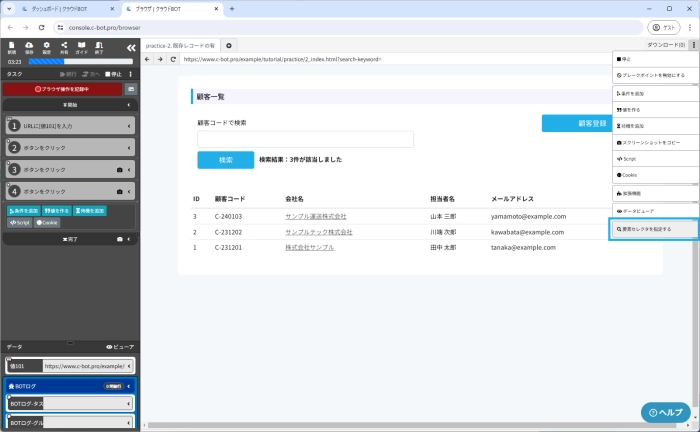
Task: Click the 新規 new file icon
Action: tap(12, 47)
